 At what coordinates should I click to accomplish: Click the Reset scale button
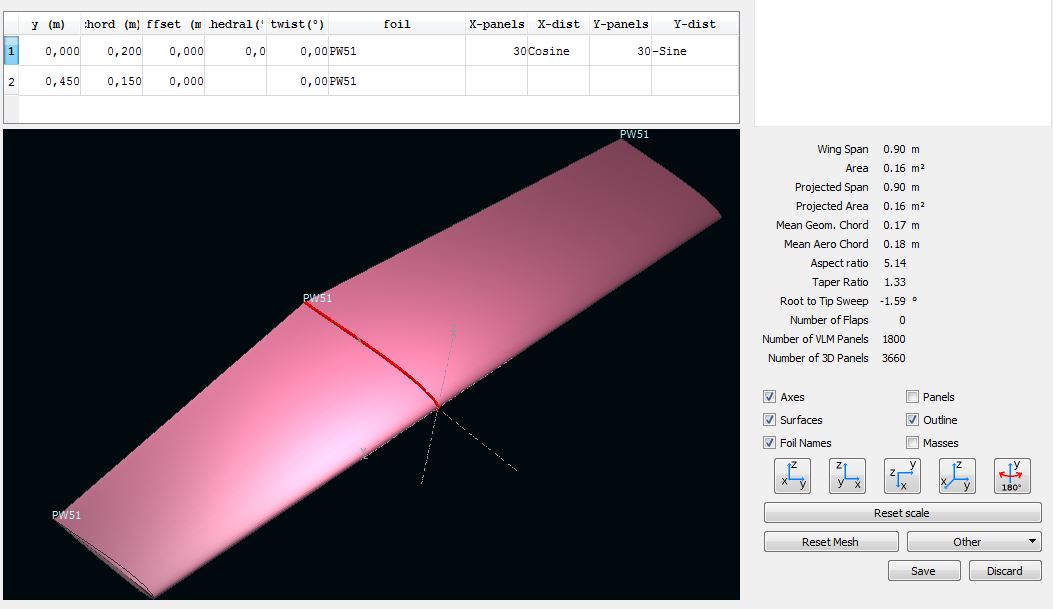(901, 513)
